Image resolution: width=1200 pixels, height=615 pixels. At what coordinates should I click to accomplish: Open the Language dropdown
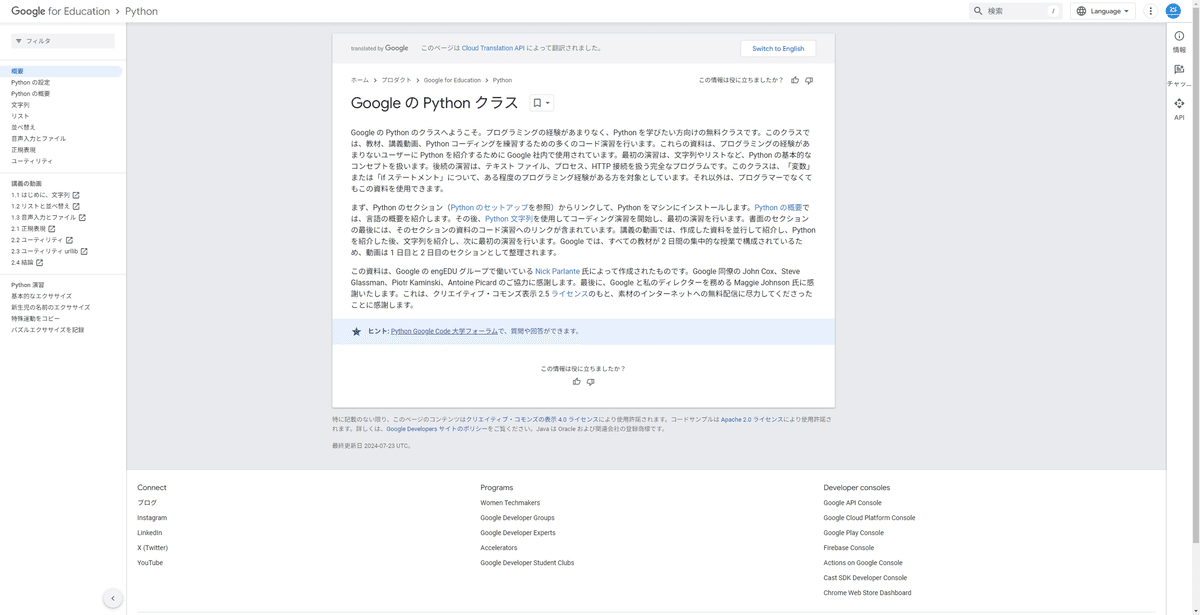[x=1104, y=11]
